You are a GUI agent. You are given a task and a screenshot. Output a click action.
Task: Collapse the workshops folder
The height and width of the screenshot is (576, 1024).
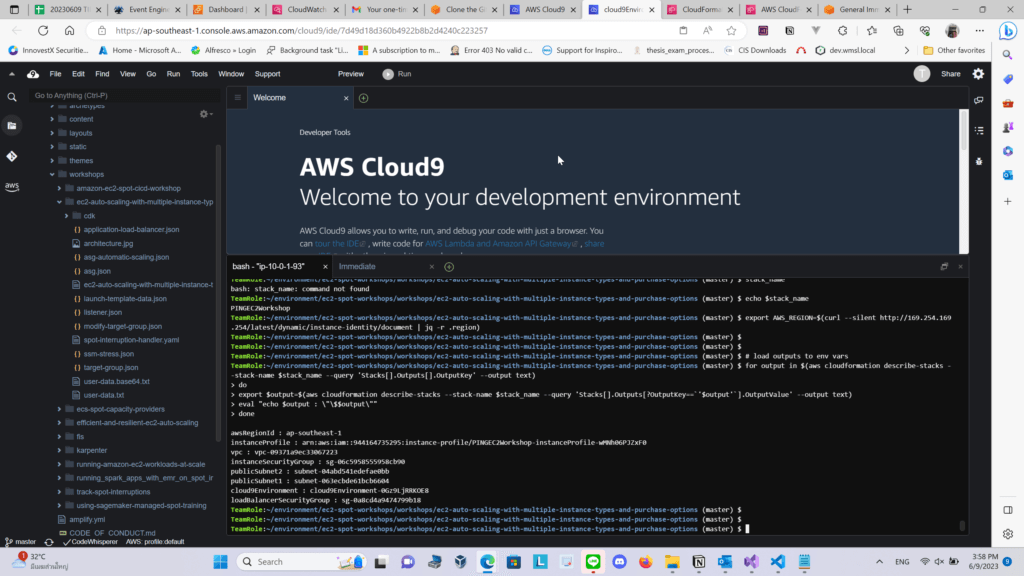[x=52, y=174]
